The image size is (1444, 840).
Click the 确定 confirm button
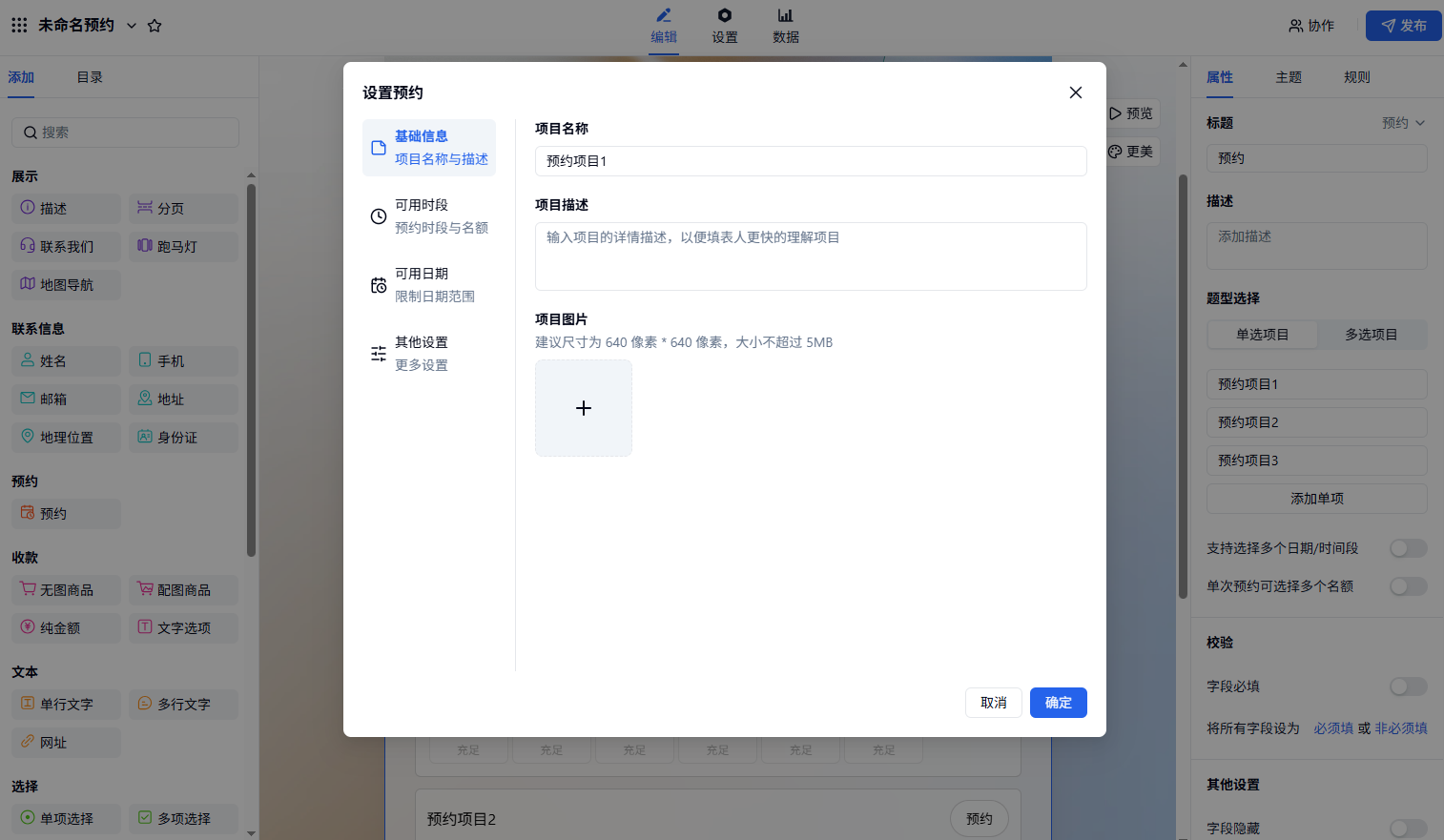(1058, 703)
